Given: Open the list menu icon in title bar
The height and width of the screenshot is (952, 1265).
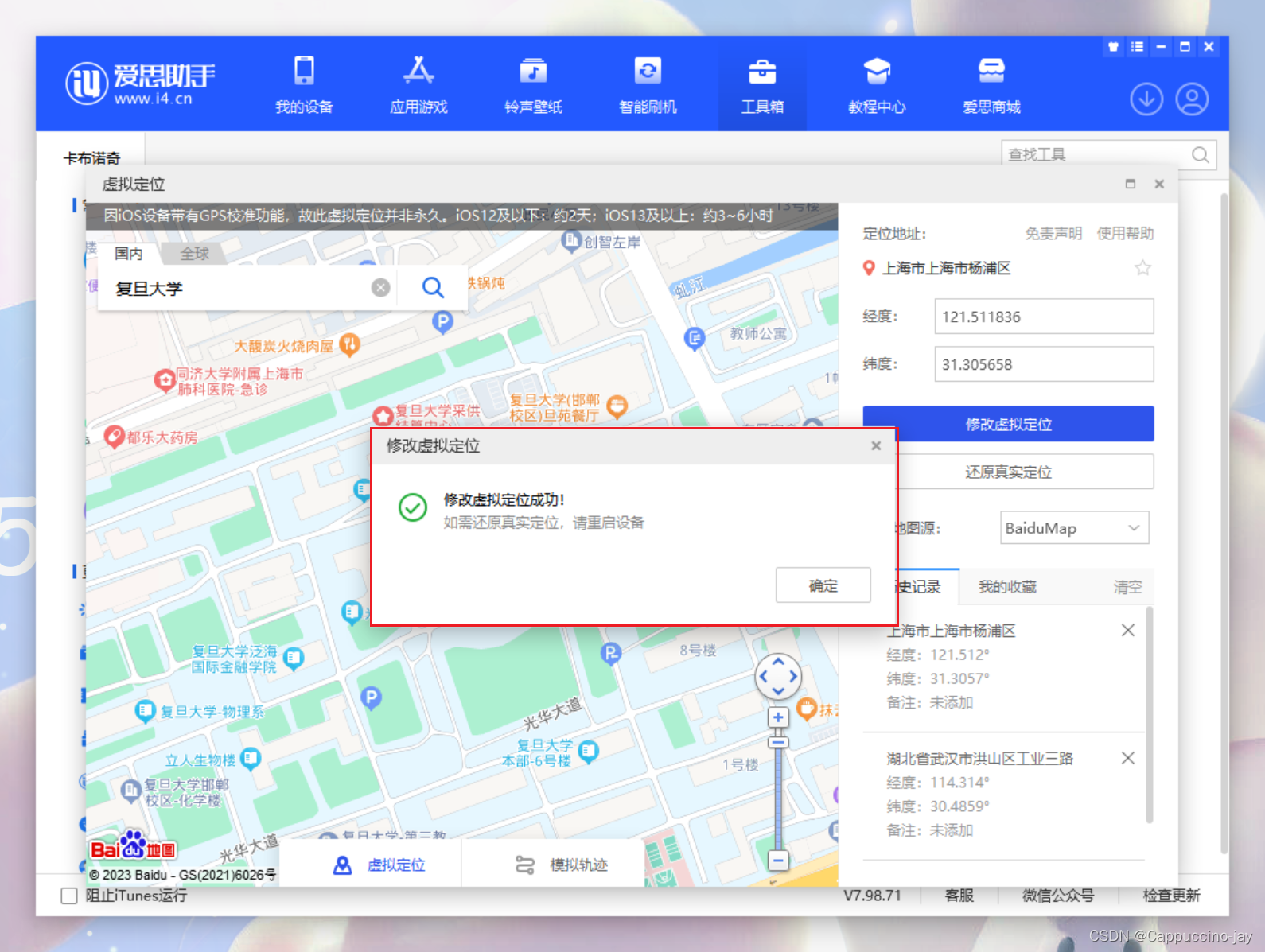Looking at the screenshot, I should [1137, 47].
